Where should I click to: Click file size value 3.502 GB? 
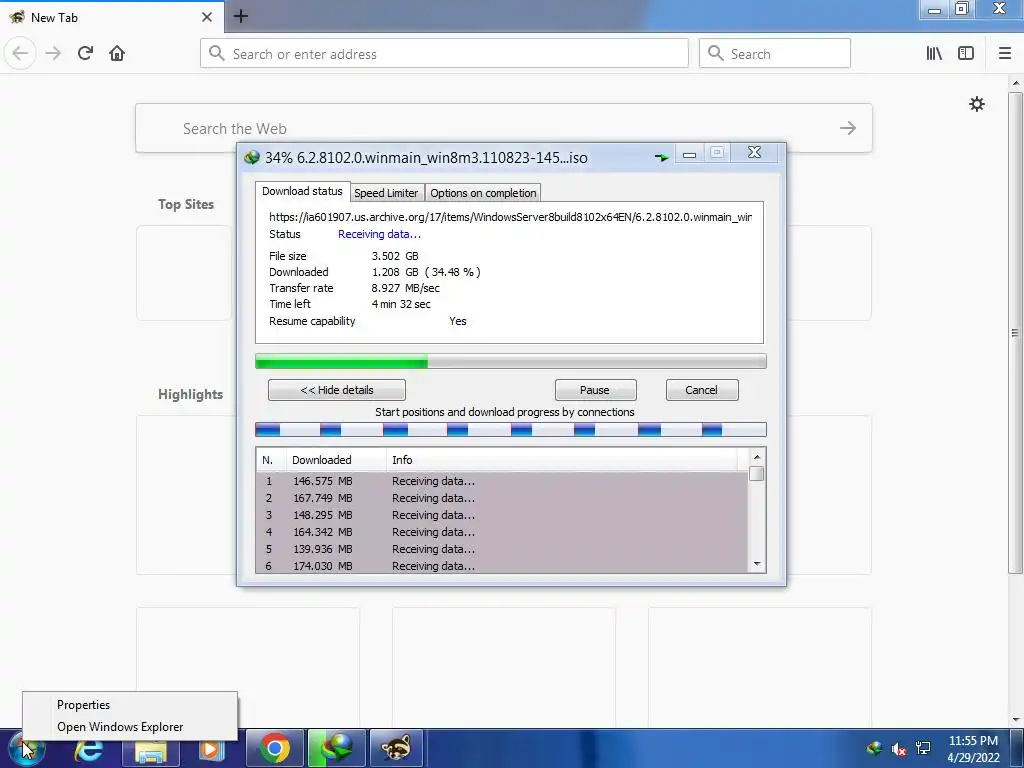tap(395, 256)
